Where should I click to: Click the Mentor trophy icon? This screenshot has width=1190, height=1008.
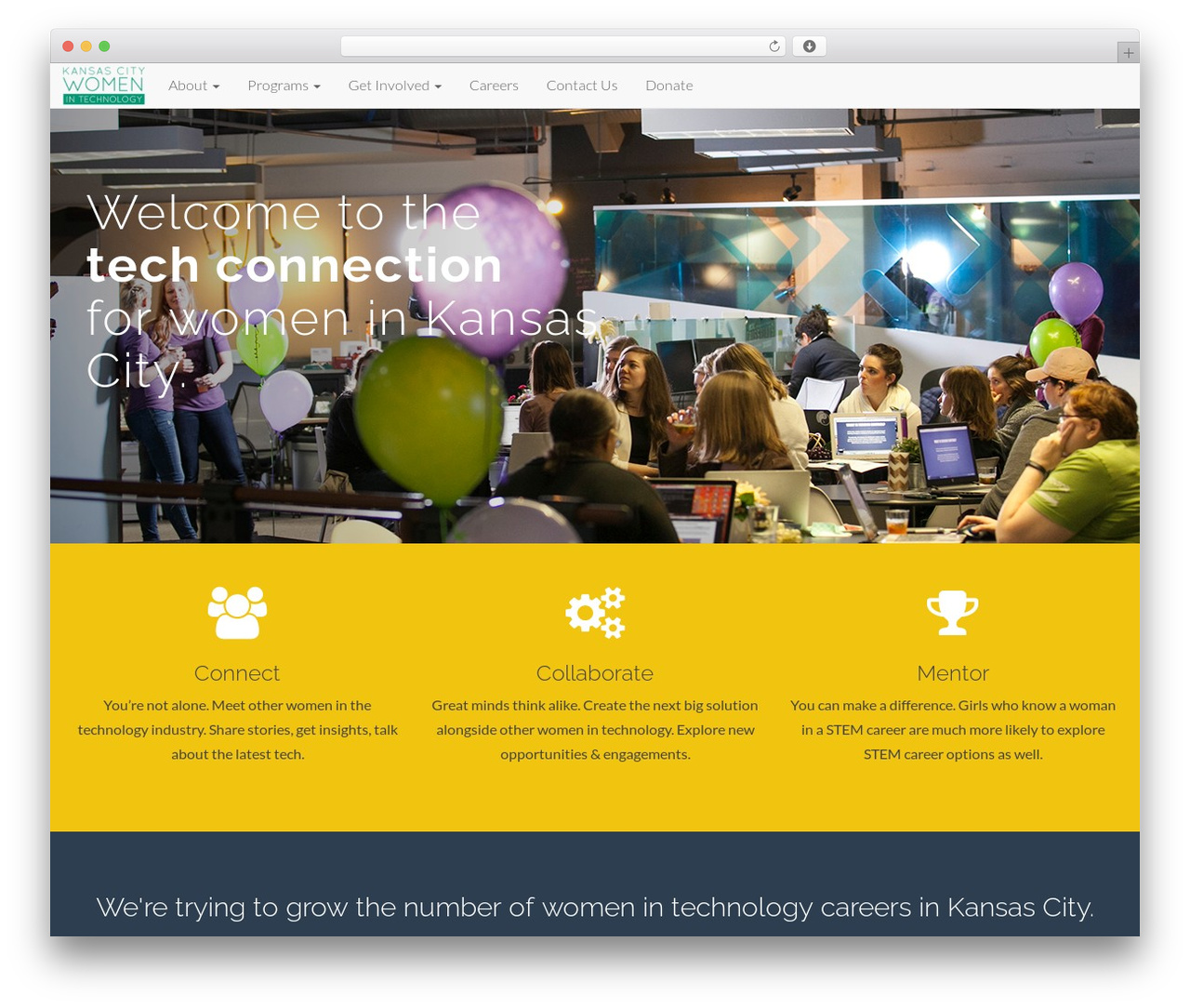click(953, 613)
